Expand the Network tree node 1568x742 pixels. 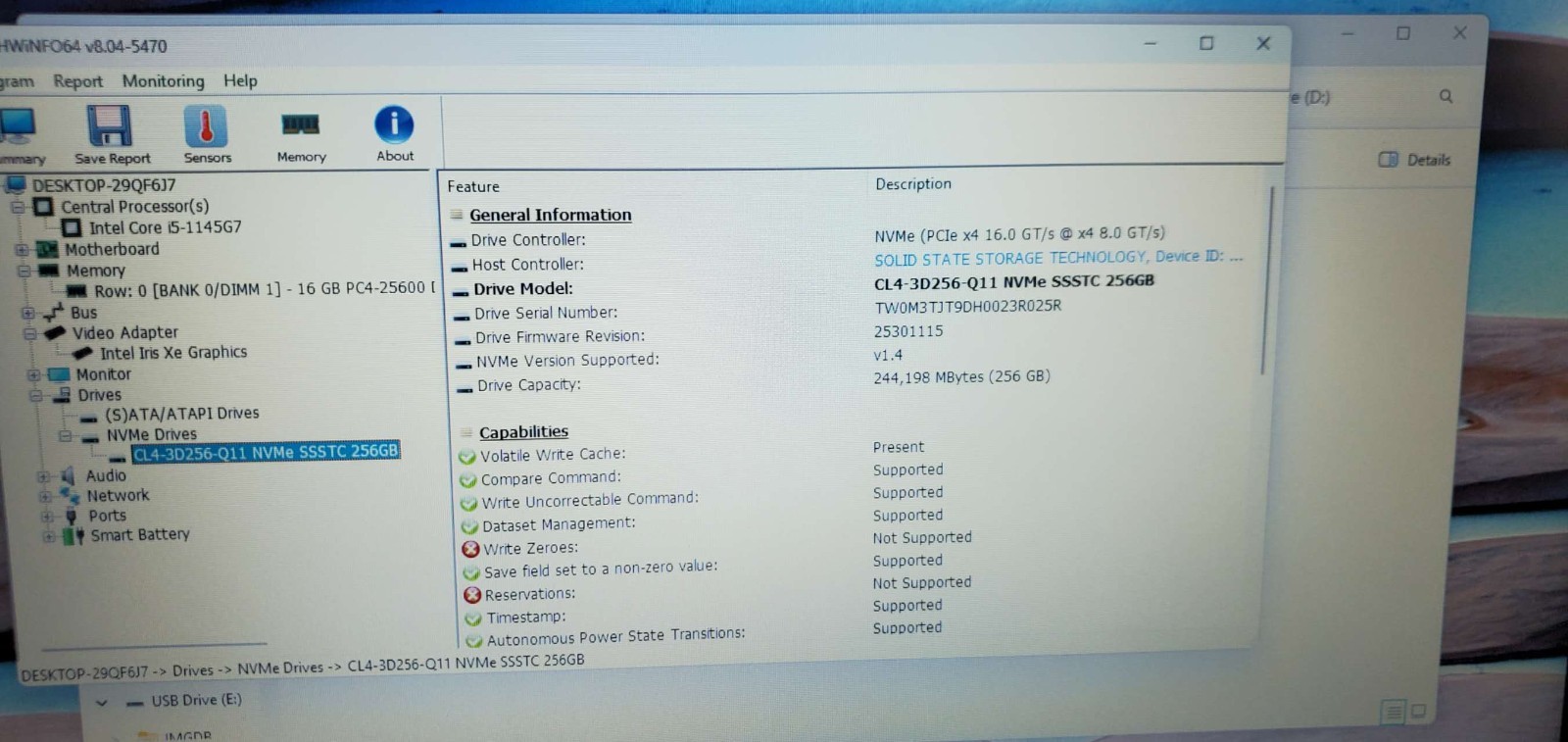click(x=44, y=497)
